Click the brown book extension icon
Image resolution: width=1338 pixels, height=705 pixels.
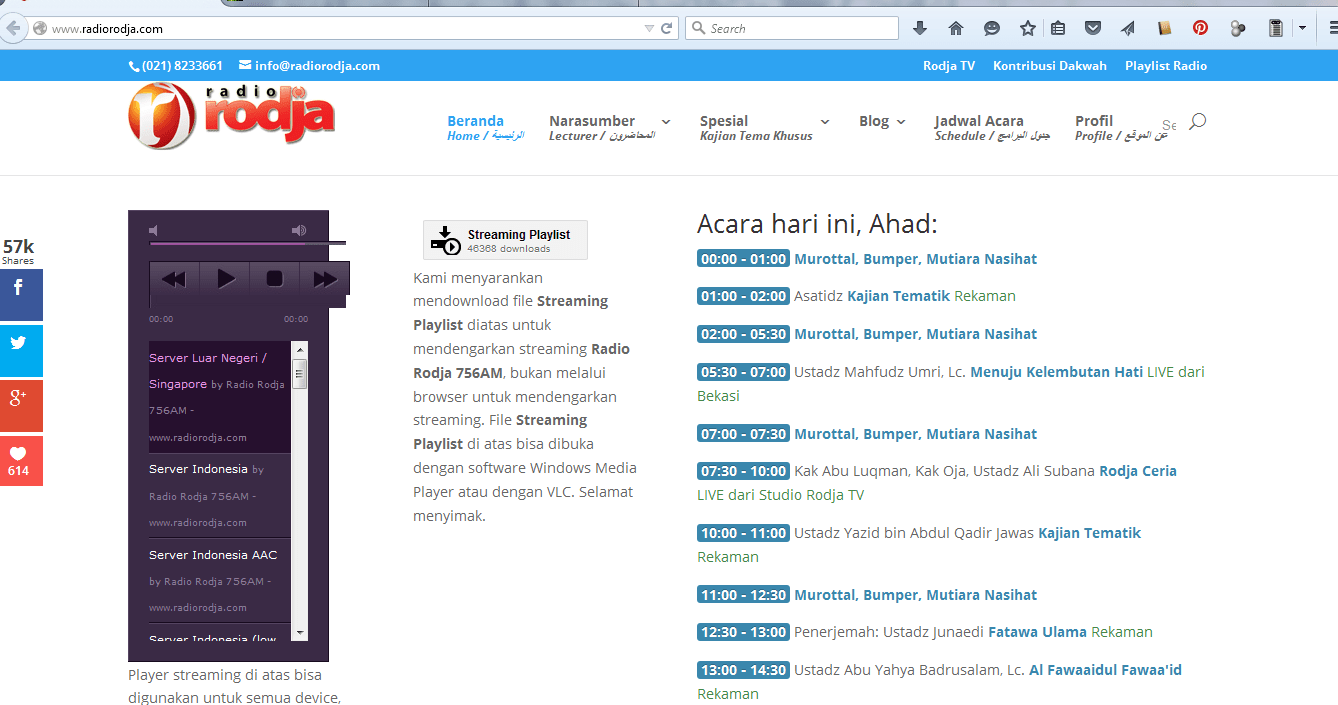(x=1164, y=29)
